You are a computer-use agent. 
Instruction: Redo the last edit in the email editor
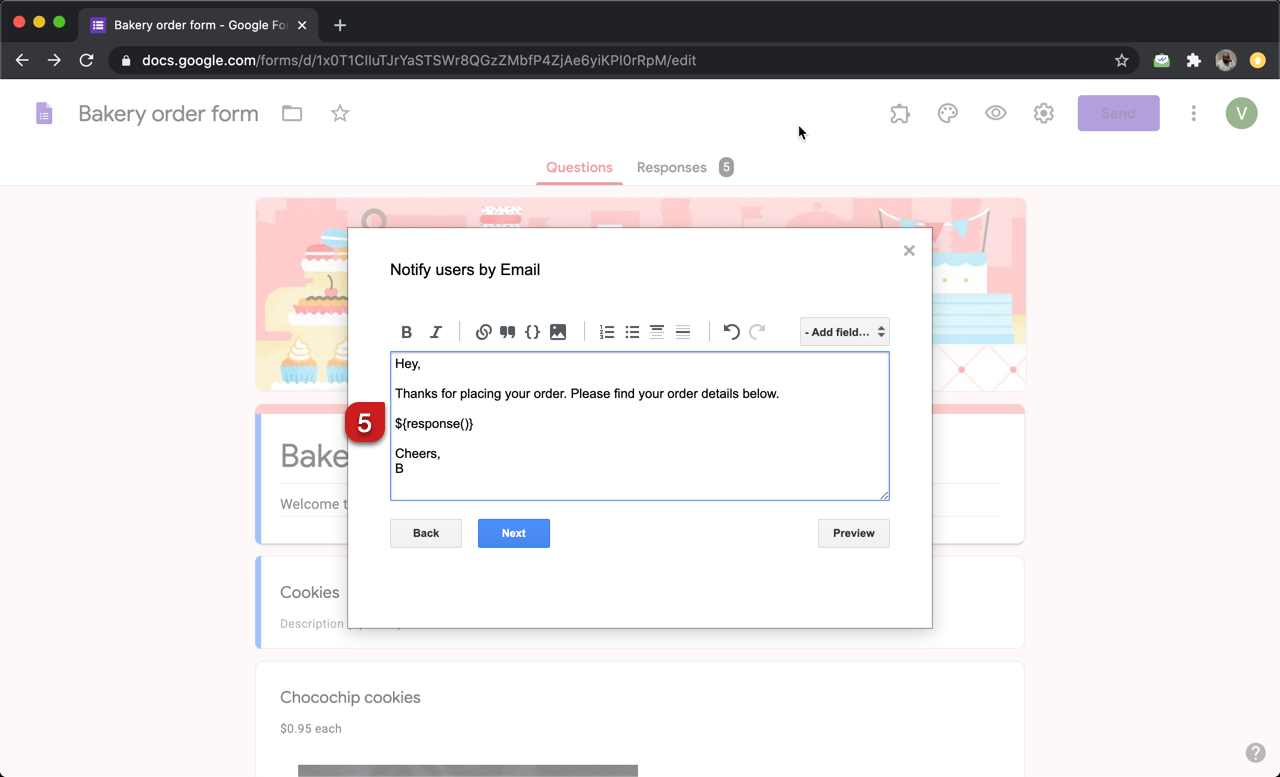[x=757, y=331]
